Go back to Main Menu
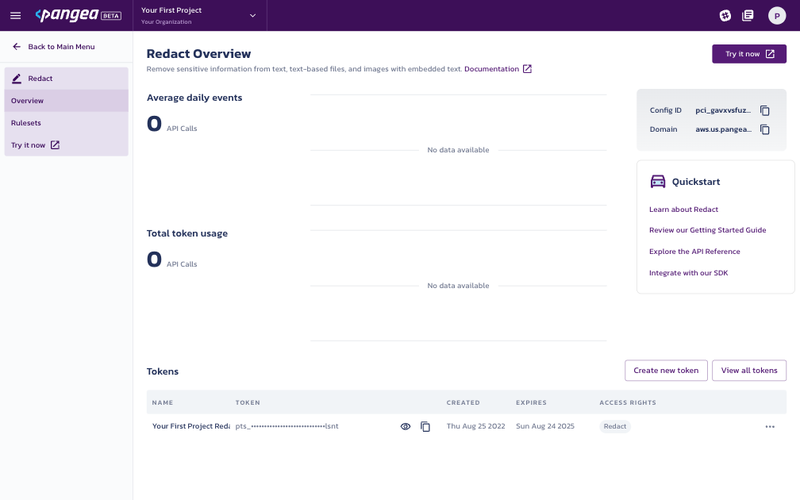This screenshot has height=500, width=800. [60, 47]
